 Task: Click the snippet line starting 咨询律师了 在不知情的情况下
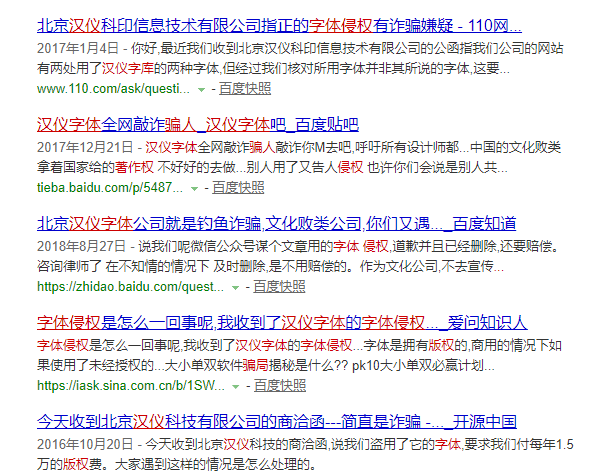click(x=270, y=267)
